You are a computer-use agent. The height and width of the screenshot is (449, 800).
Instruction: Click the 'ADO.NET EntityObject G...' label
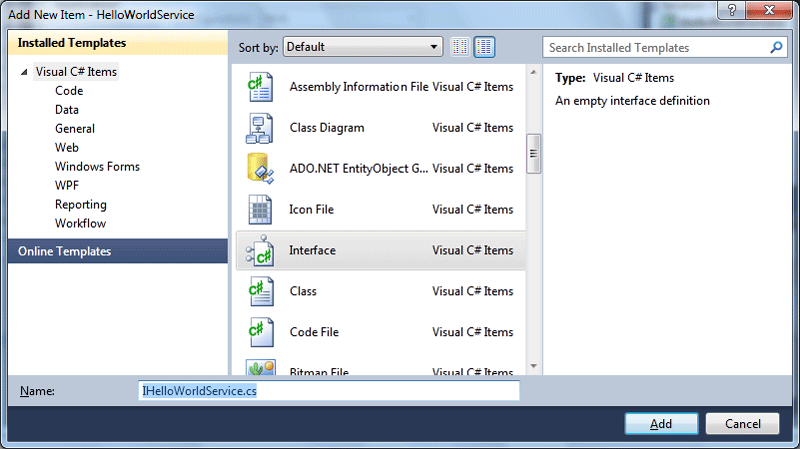click(x=359, y=169)
